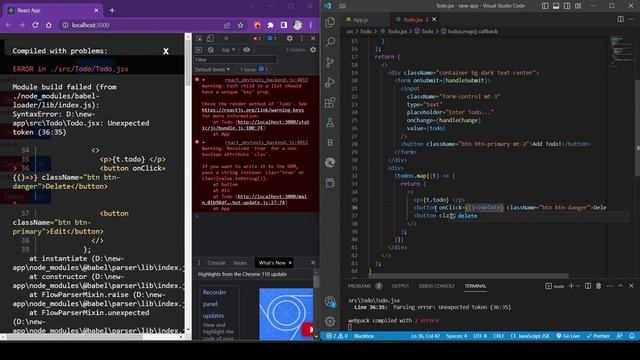
Task: Create a new terminal with the plus icon
Action: 571,286
